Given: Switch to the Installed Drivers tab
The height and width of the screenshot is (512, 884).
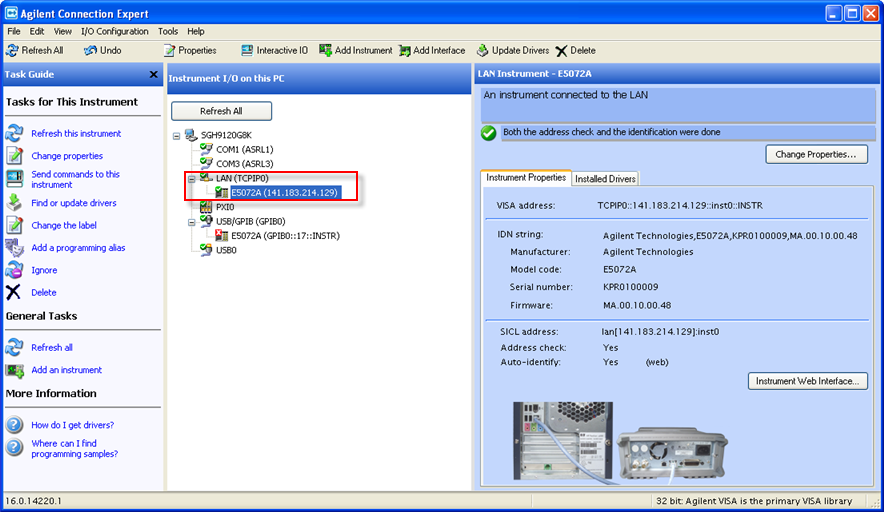Looking at the screenshot, I should pyautogui.click(x=605, y=179).
